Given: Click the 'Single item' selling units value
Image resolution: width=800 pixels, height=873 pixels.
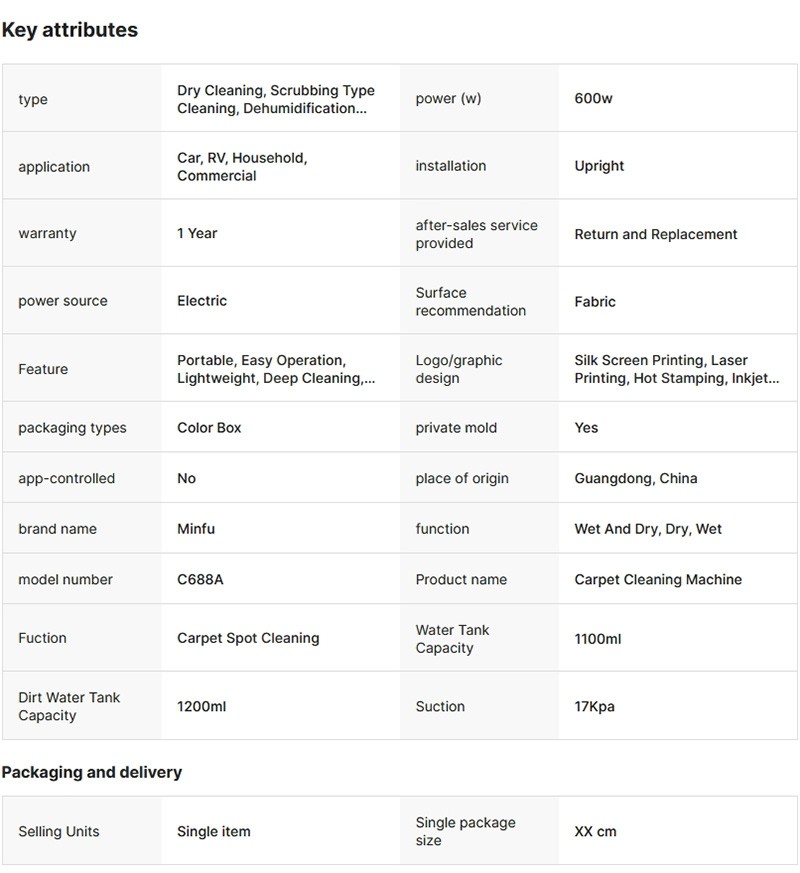Looking at the screenshot, I should [x=214, y=832].
